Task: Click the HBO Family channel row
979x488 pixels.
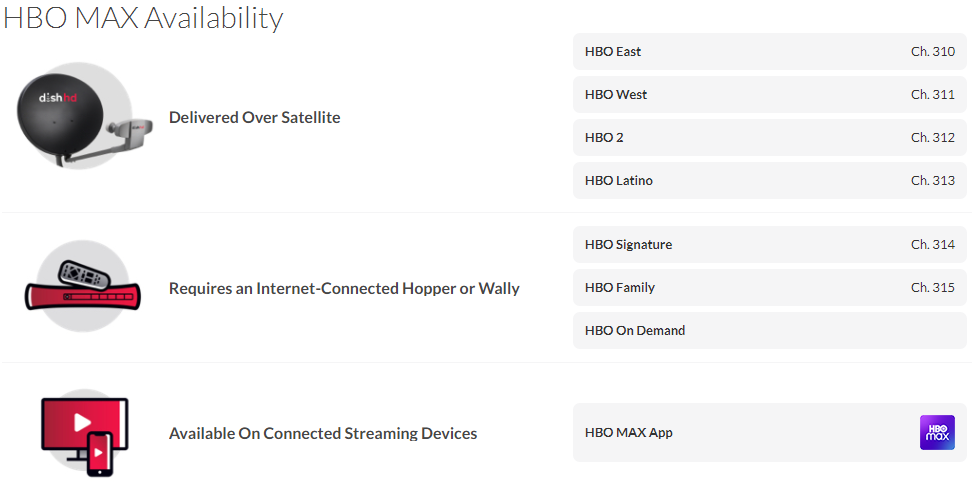Action: (x=770, y=288)
